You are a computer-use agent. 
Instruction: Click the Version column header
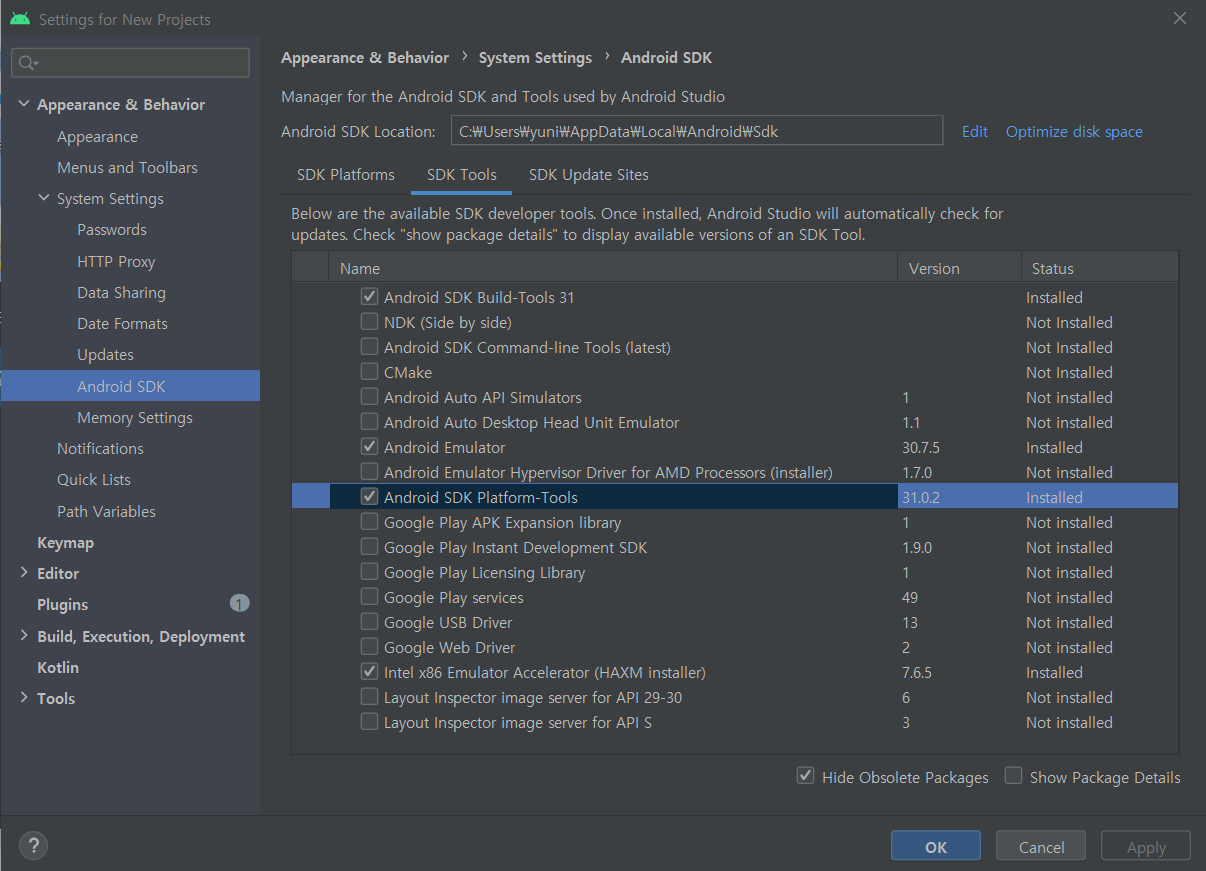click(959, 268)
